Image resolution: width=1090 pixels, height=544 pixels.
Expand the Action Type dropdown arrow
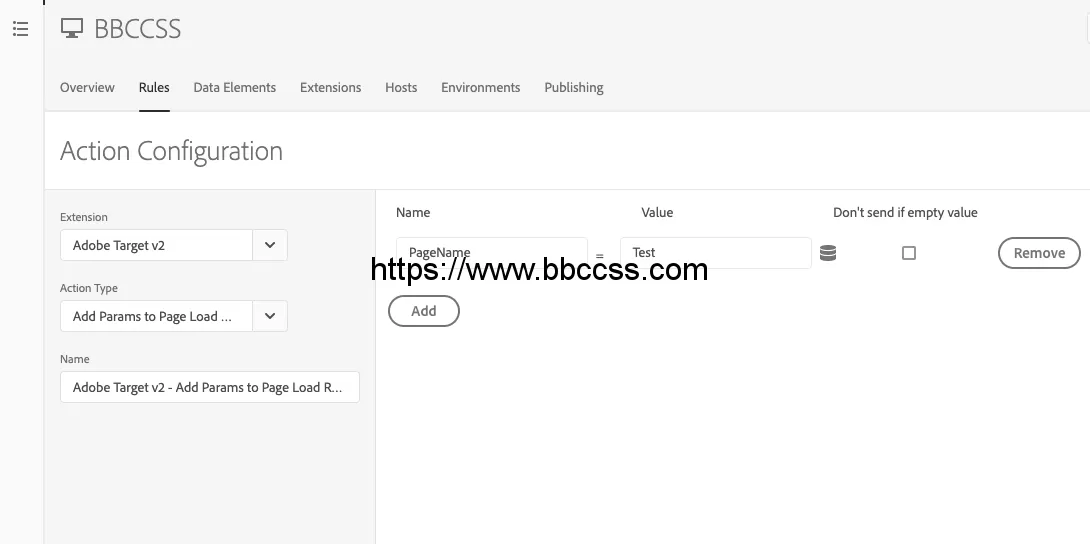click(270, 316)
